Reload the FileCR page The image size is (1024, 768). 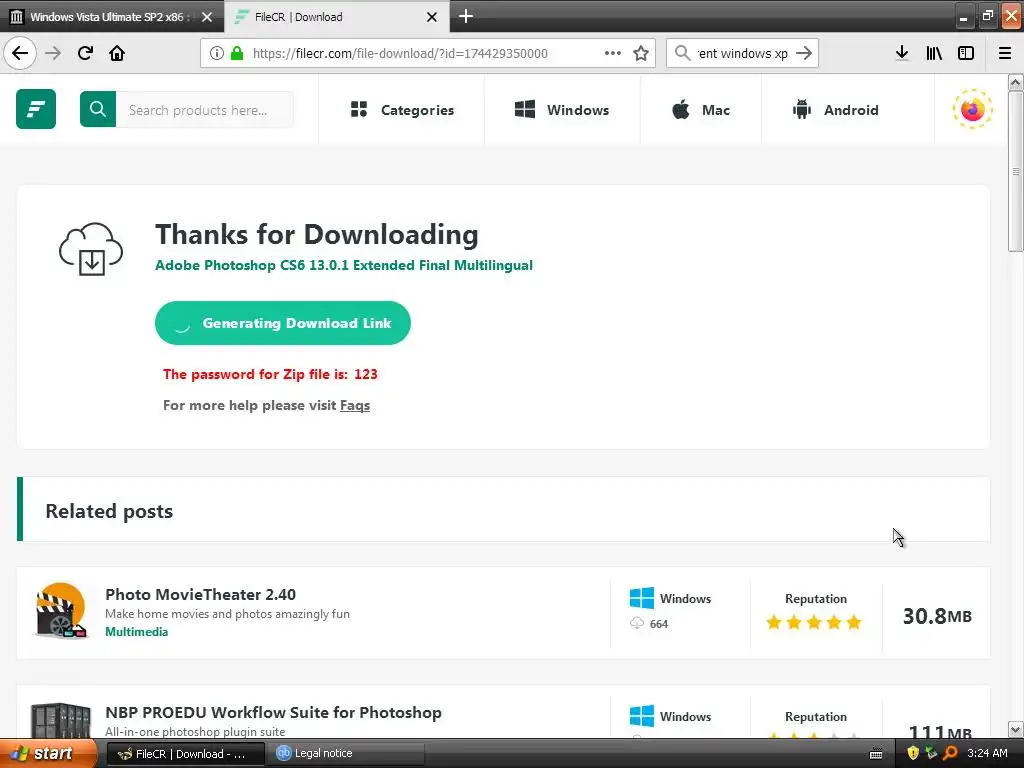(85, 53)
